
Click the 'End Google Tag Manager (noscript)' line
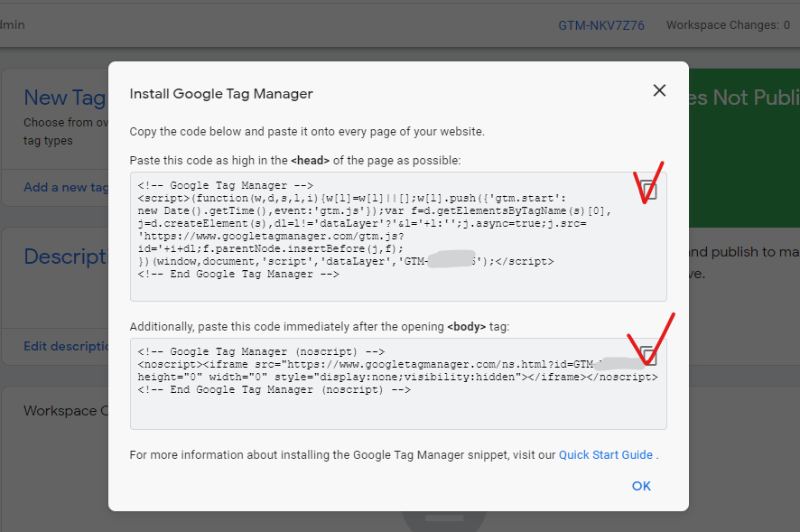tap(274, 390)
